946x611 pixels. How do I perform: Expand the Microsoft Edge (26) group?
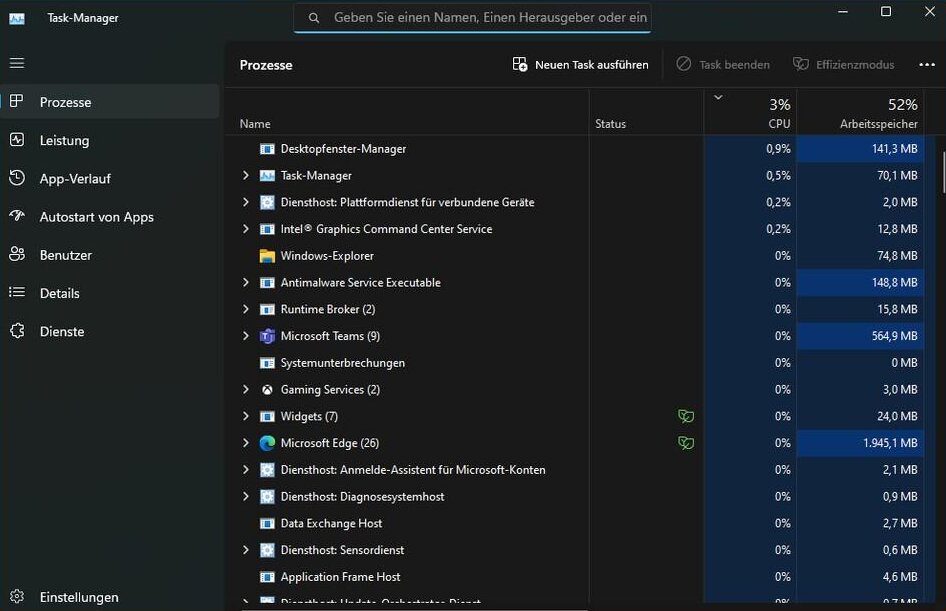(246, 443)
